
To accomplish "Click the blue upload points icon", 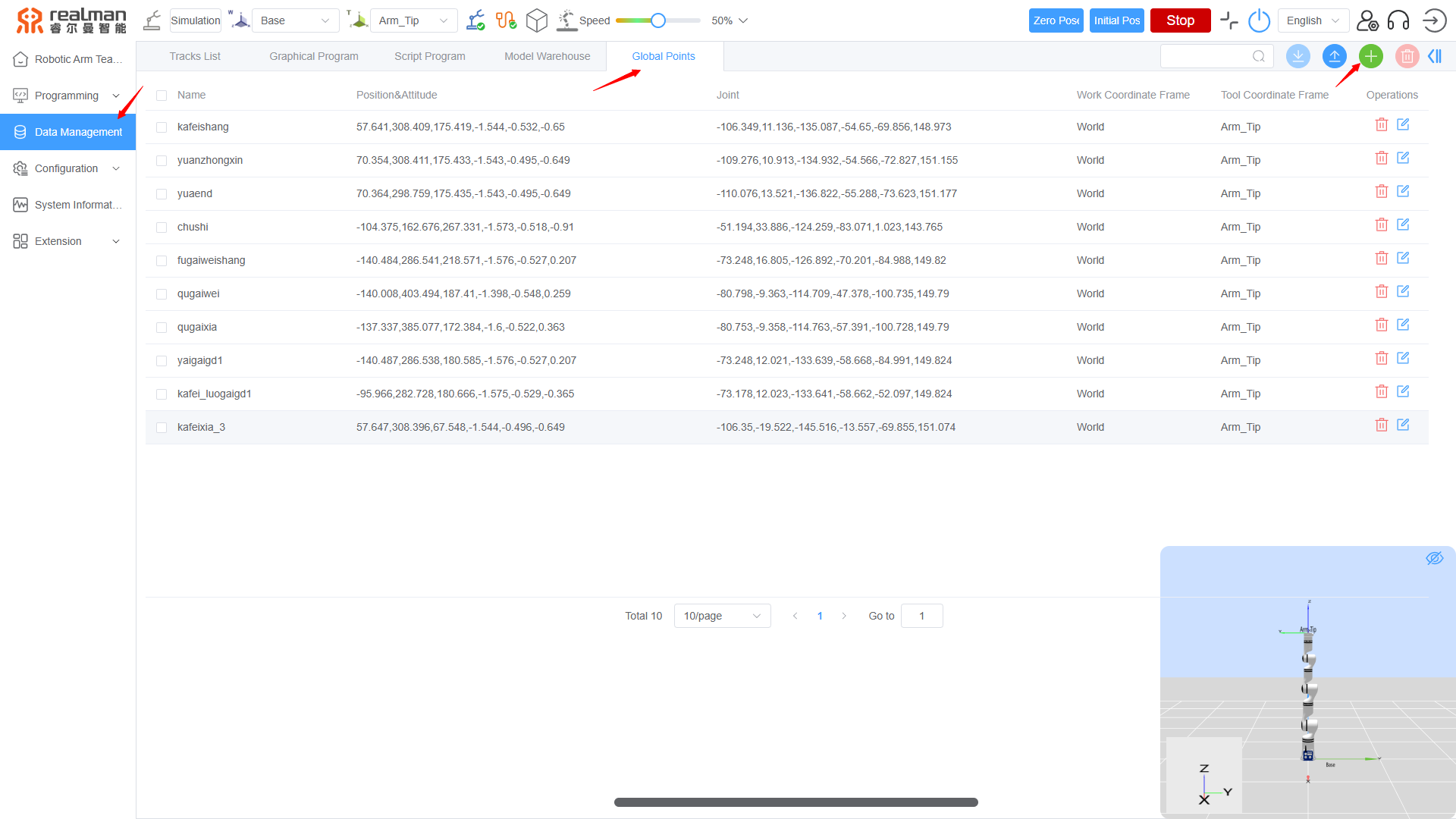I will [x=1334, y=56].
